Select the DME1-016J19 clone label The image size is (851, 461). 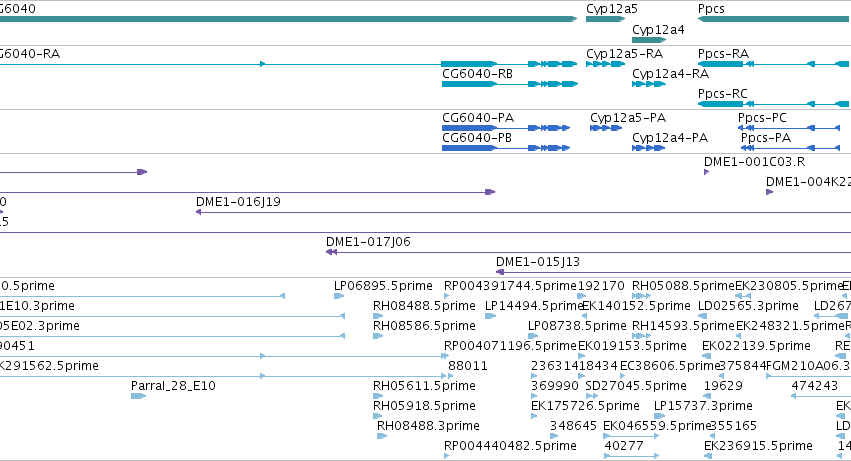coord(238,202)
